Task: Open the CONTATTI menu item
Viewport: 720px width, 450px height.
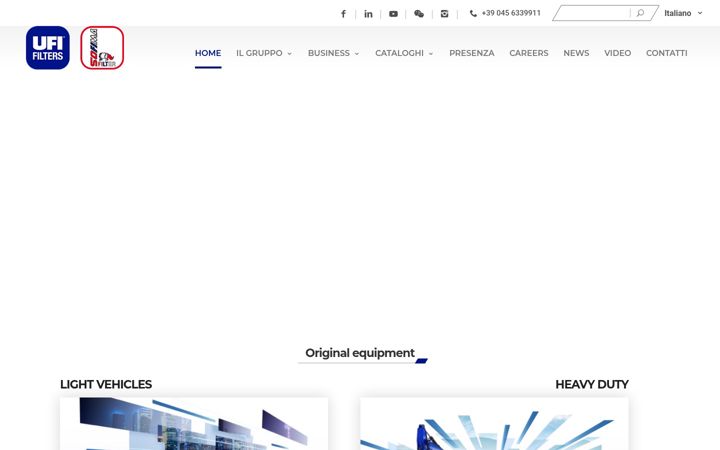Action: click(x=666, y=53)
